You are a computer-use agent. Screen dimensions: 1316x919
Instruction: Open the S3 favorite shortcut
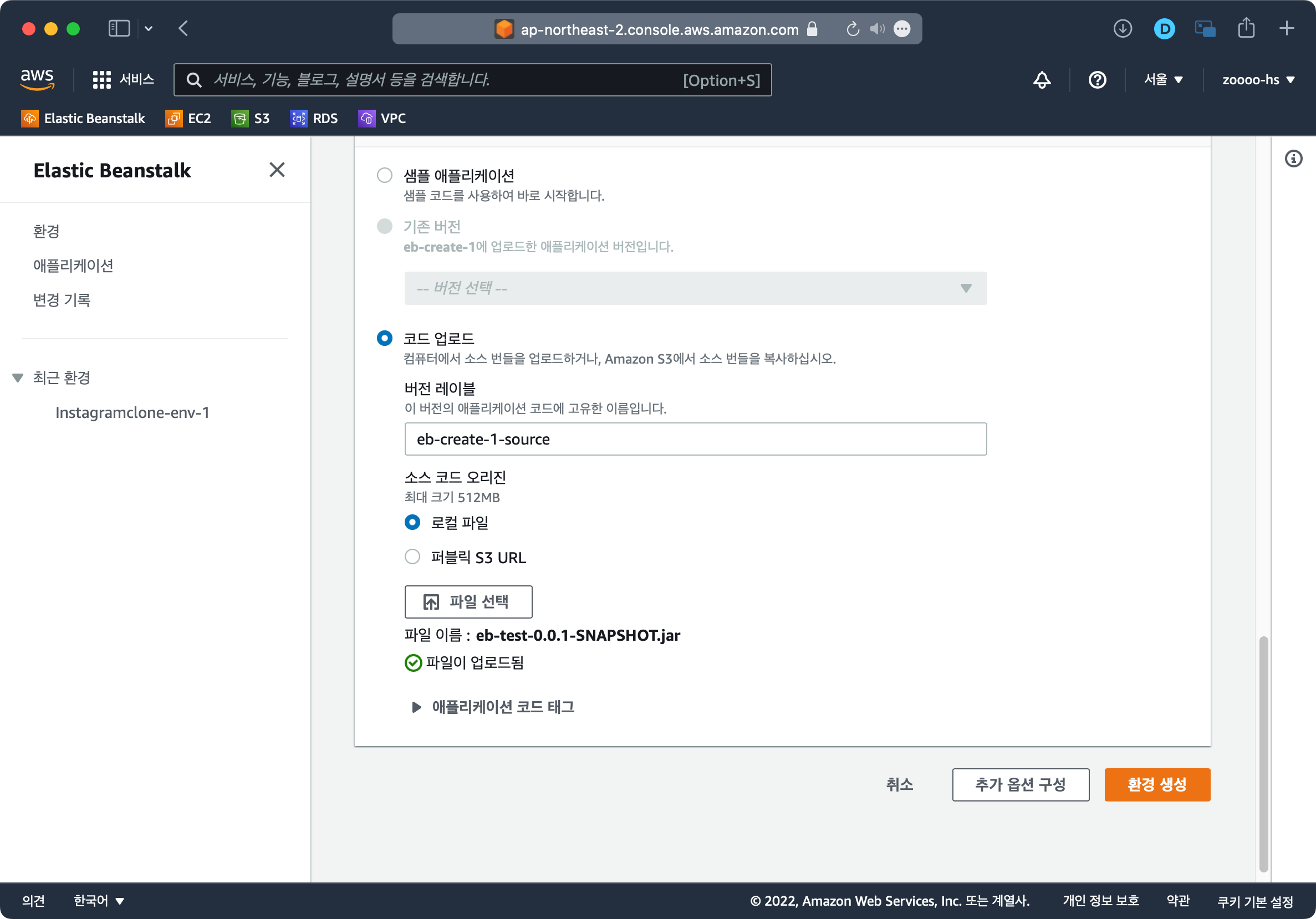point(251,119)
